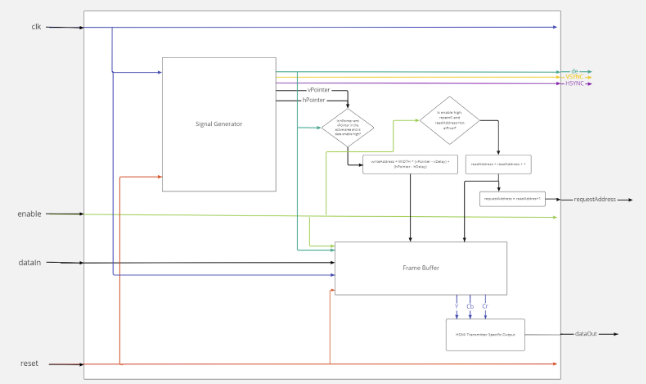Viewport: 646px width, 384px height.
Task: Click the requestAddress assignment box
Action: (x=512, y=199)
